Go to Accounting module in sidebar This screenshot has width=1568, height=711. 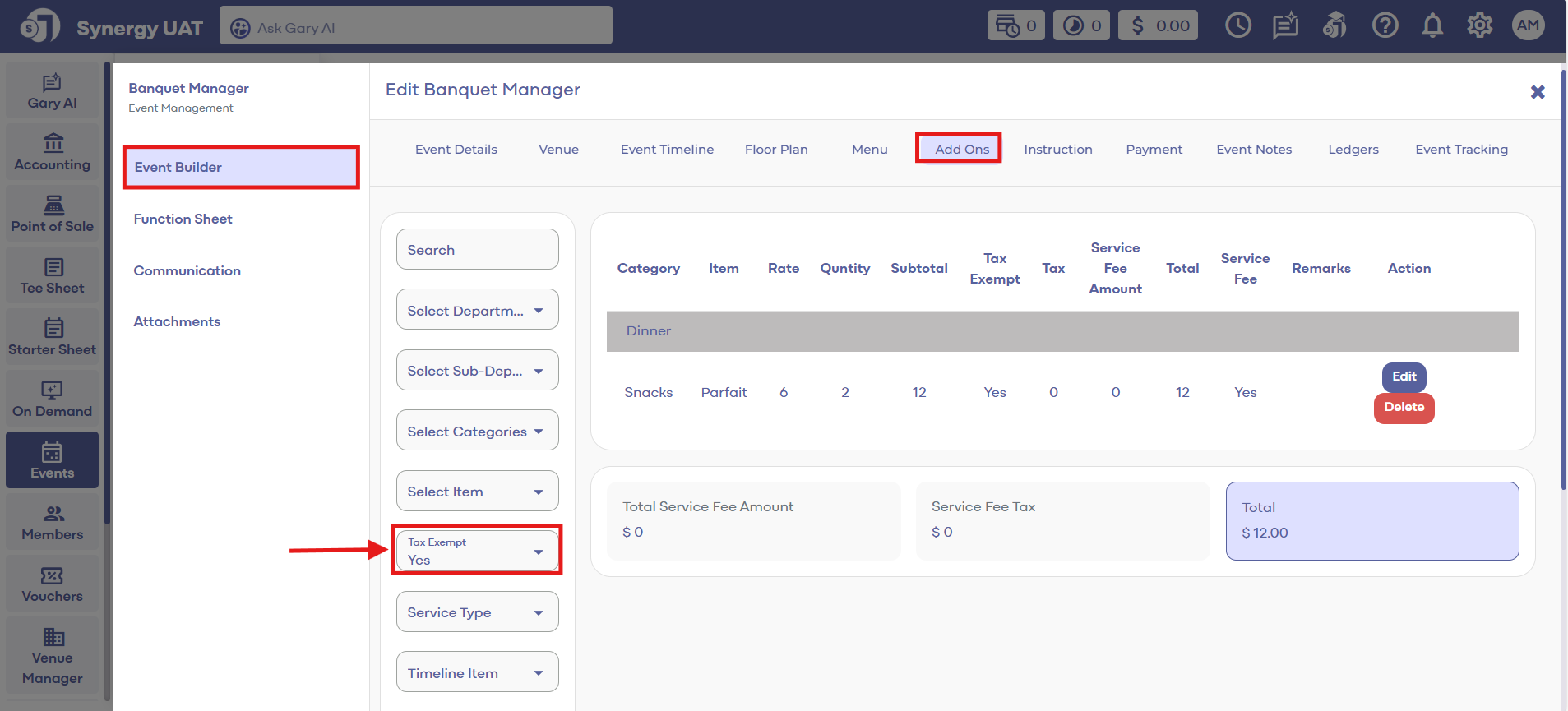[x=53, y=152]
